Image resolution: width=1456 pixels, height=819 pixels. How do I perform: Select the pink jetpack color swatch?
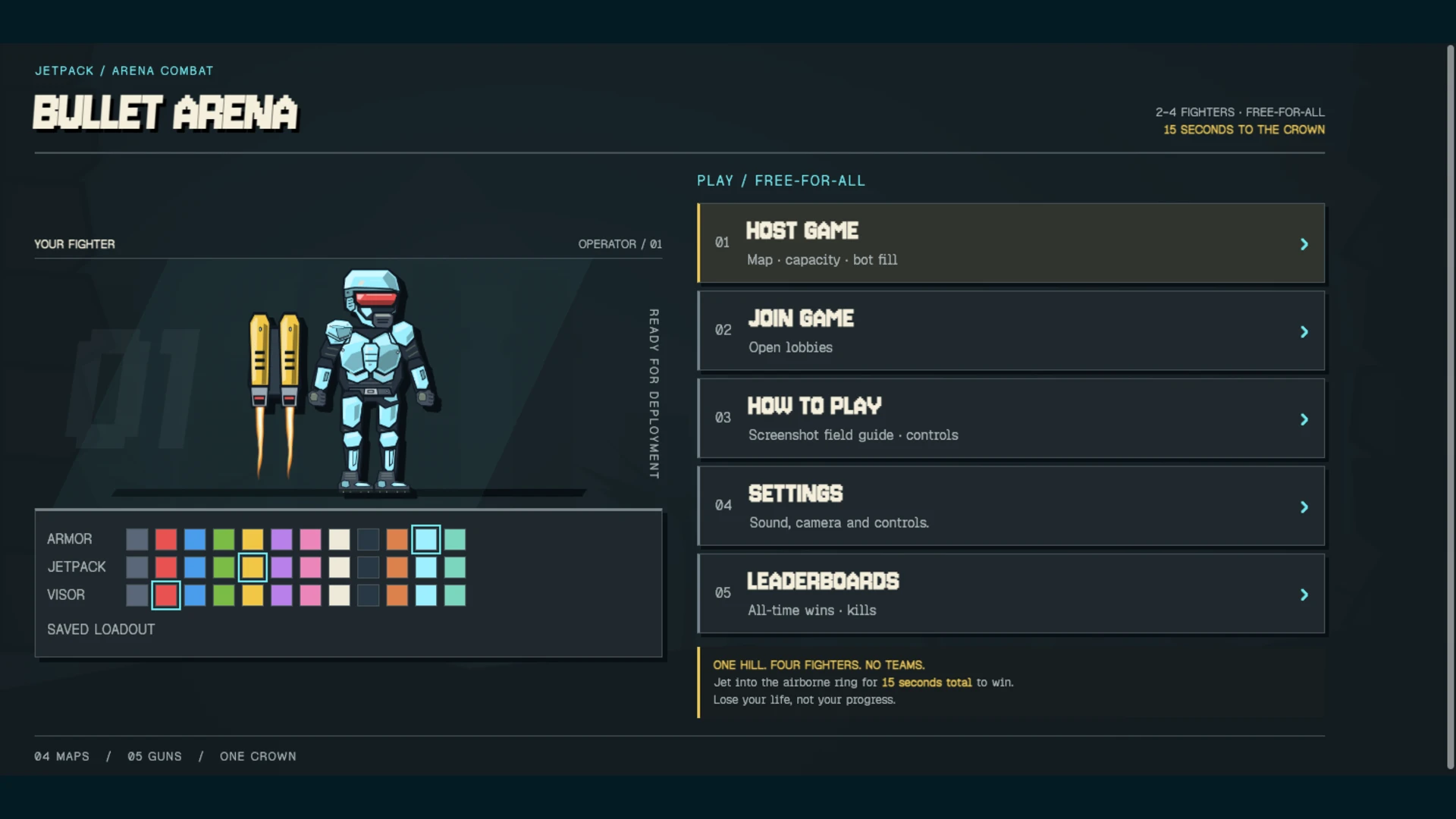310,567
